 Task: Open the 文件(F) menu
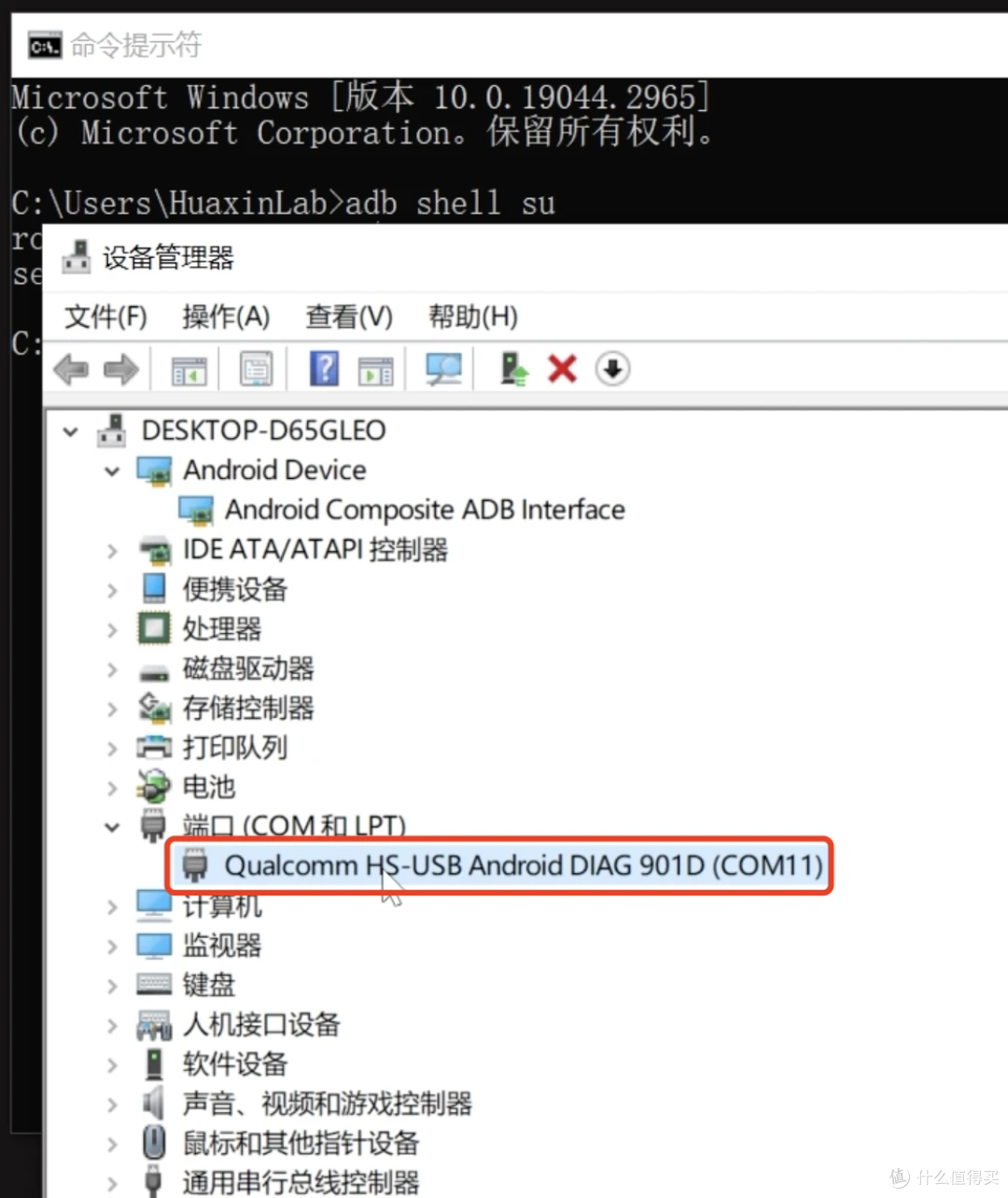(x=105, y=317)
